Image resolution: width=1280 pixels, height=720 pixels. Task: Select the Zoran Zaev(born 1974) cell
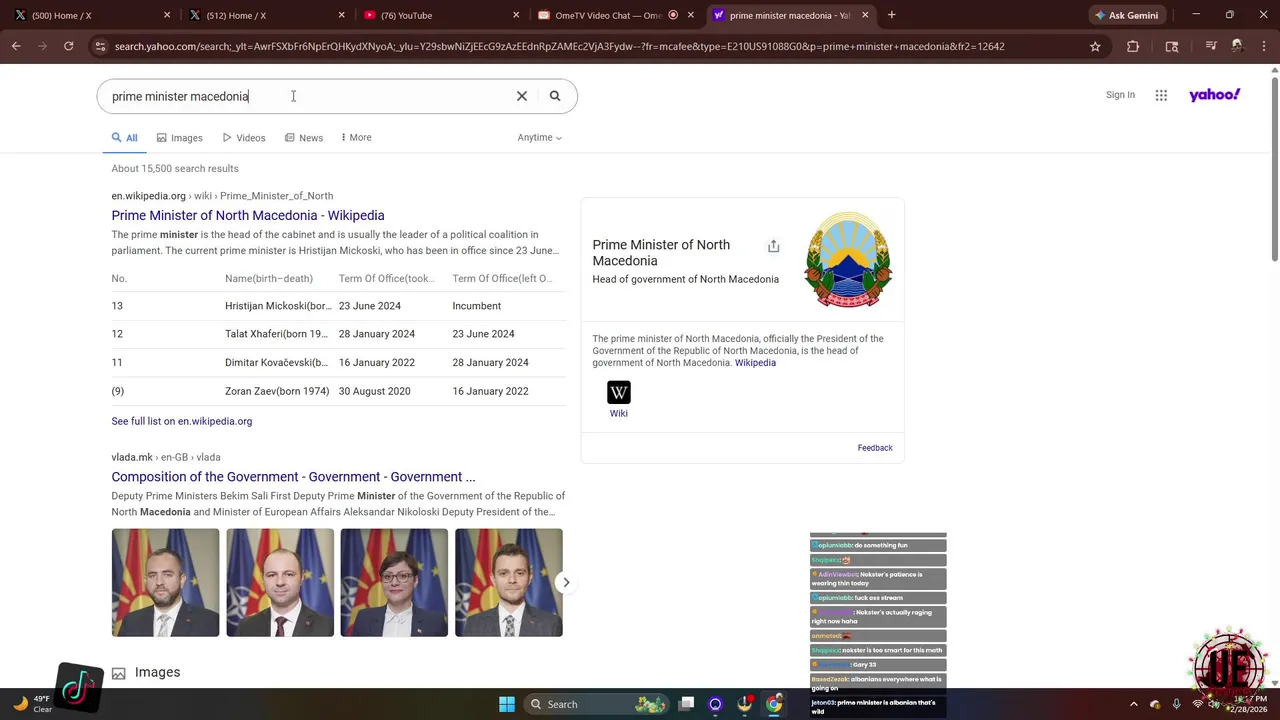(277, 391)
